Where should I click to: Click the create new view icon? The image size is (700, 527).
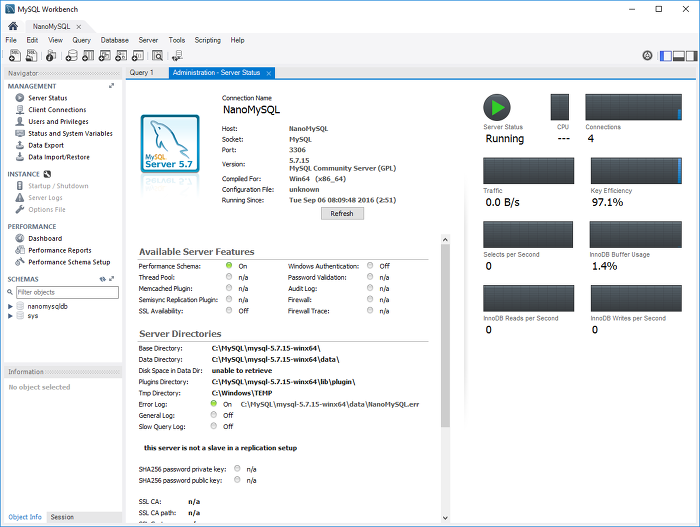105,55
